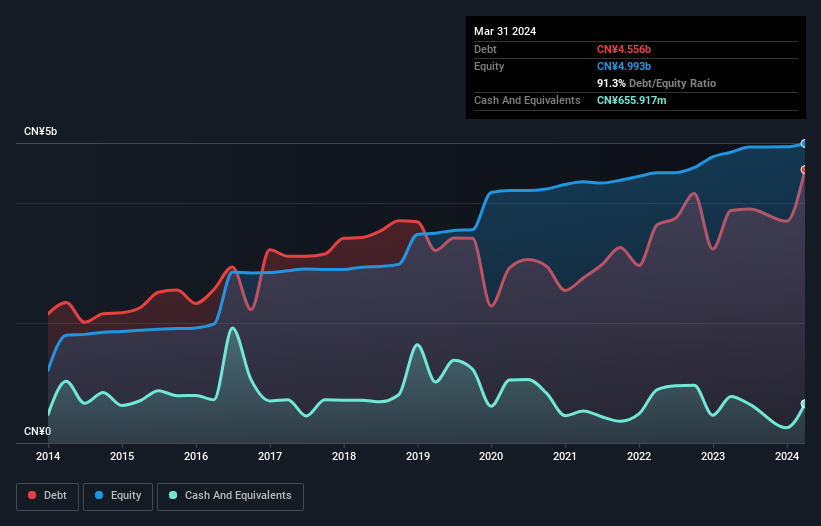Click the 2023 x-axis label
The width and height of the screenshot is (821, 526).
[713, 456]
